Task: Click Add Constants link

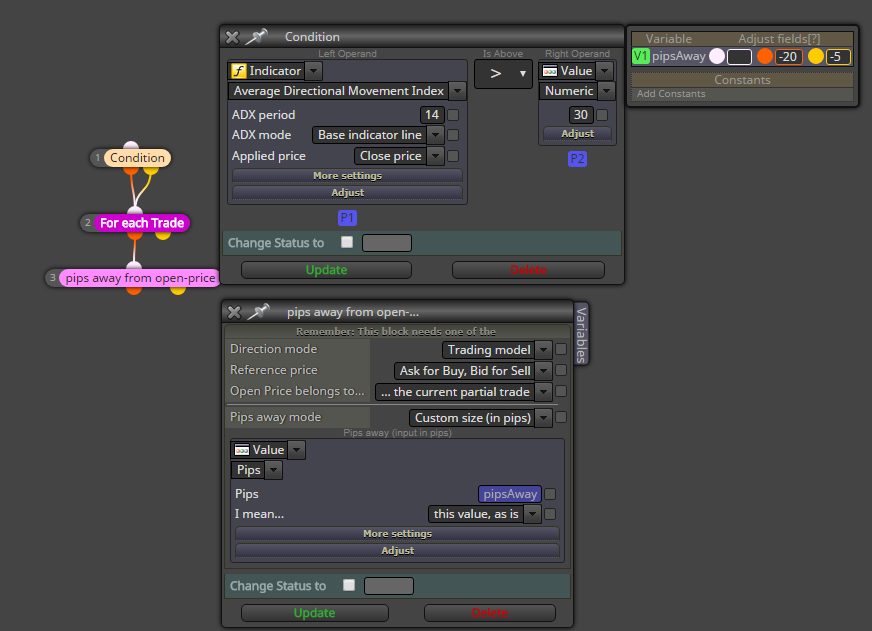Action: click(671, 94)
